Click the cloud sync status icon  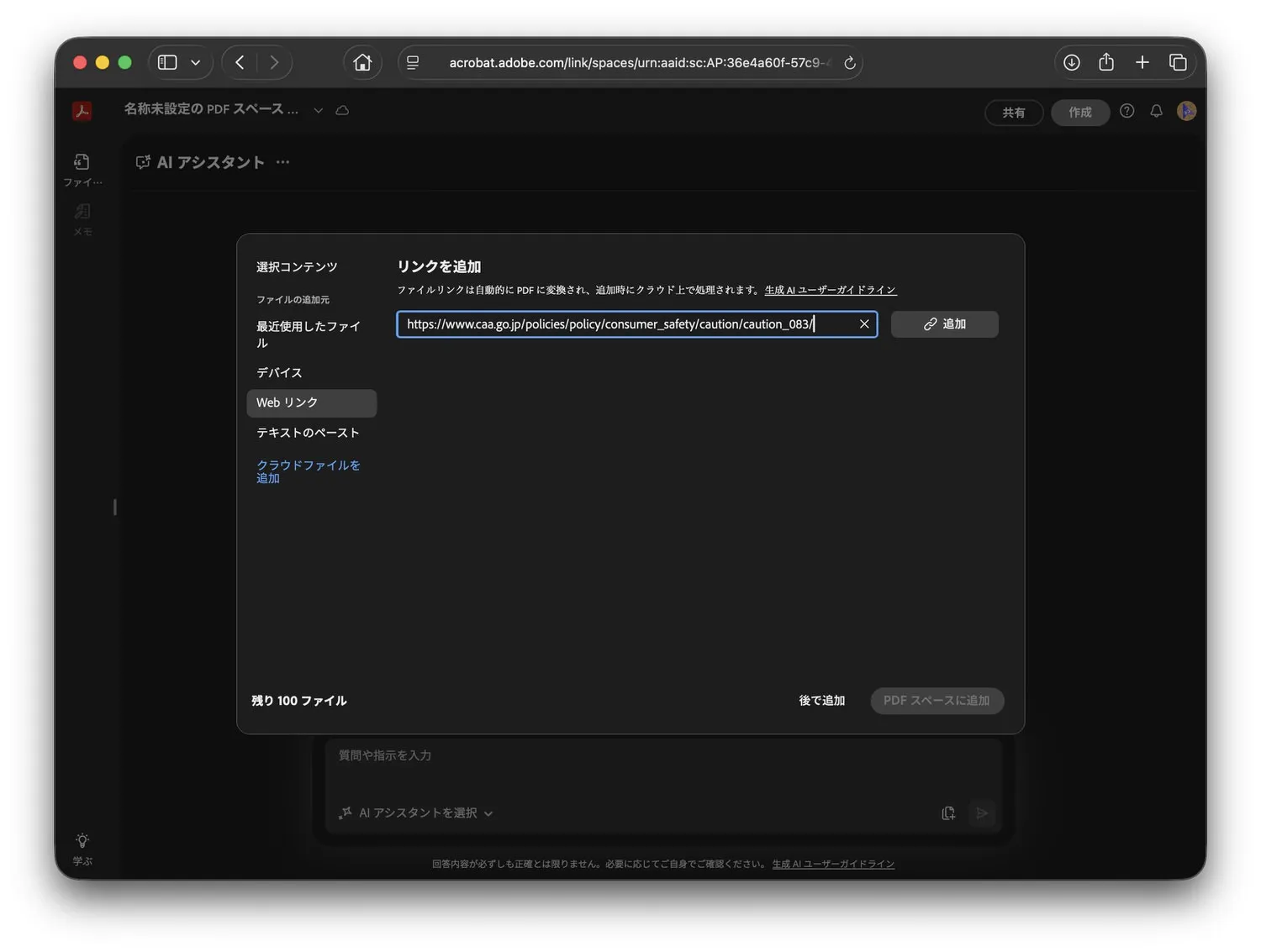point(342,110)
